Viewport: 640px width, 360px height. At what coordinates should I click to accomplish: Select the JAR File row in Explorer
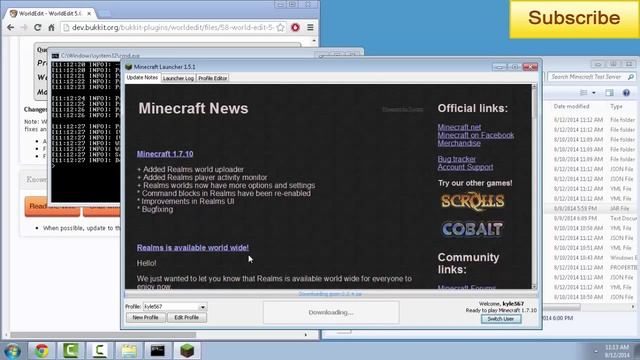(x=592, y=208)
